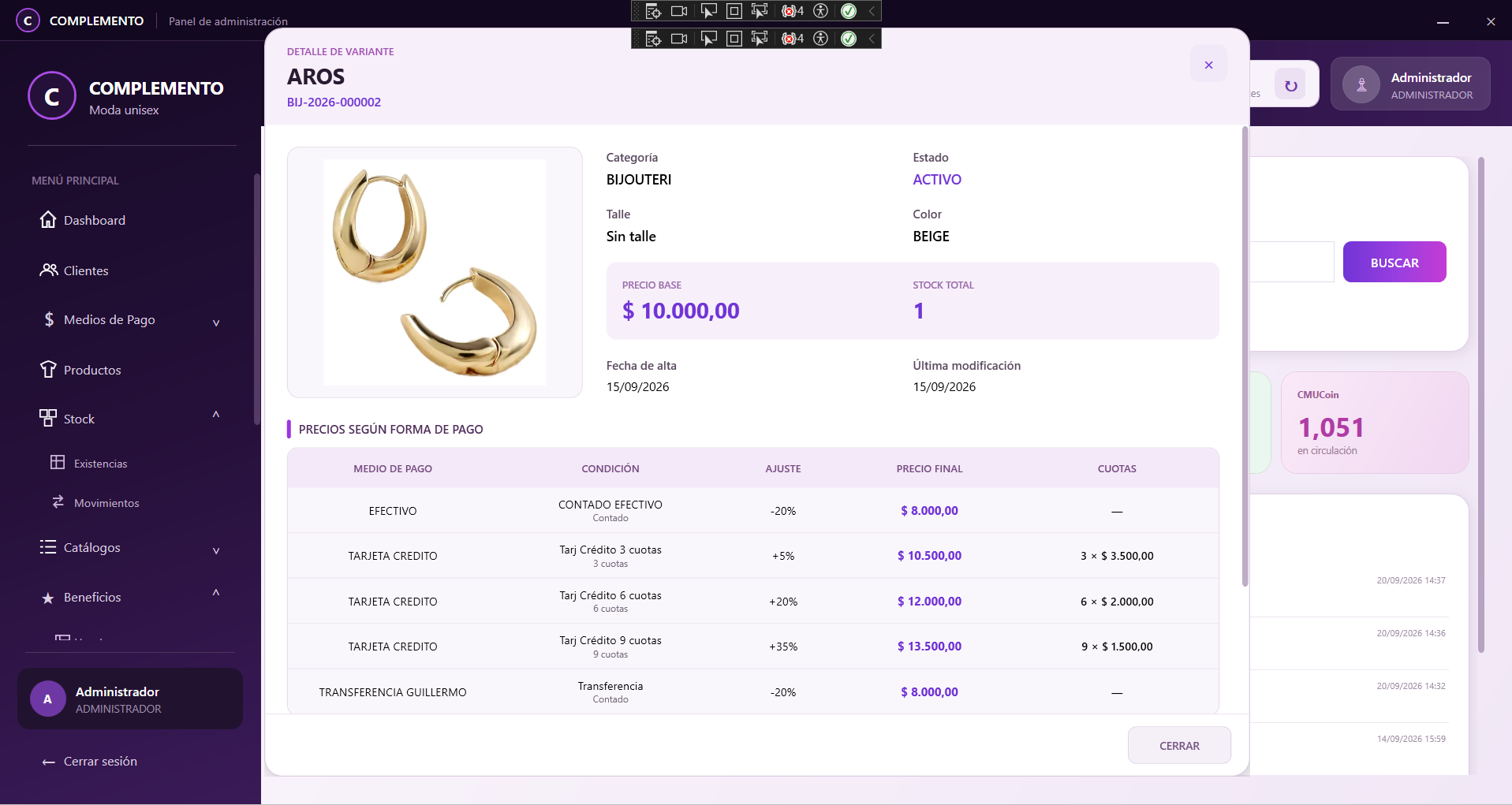Click the '$ 13.500,00' final price
The width and height of the screenshot is (1512, 805).
coord(929,647)
